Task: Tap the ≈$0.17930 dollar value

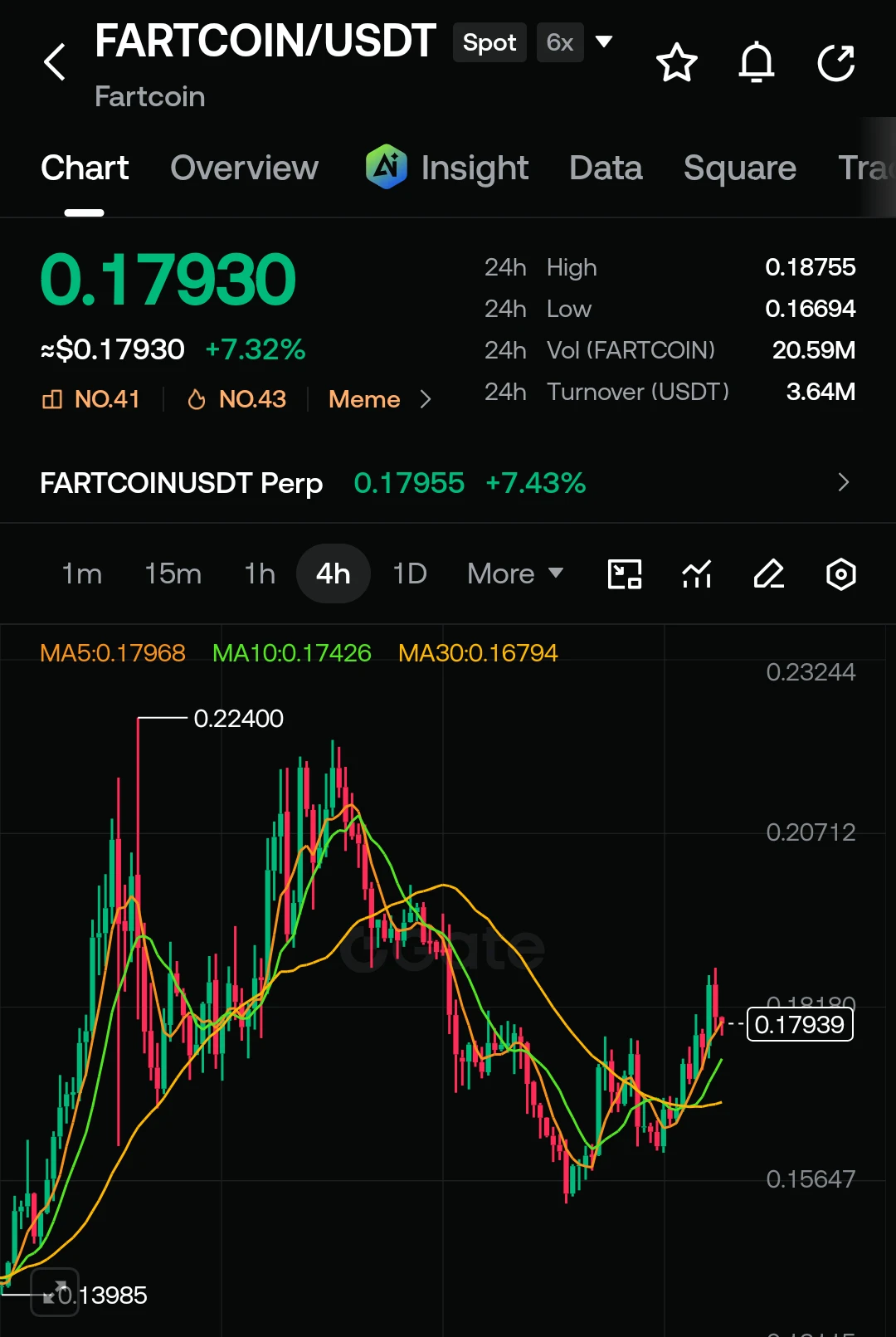Action: click(113, 349)
